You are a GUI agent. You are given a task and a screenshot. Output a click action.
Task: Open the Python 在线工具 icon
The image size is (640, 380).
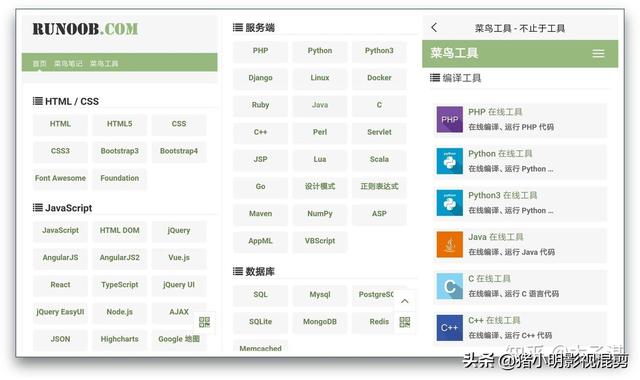pos(449,161)
